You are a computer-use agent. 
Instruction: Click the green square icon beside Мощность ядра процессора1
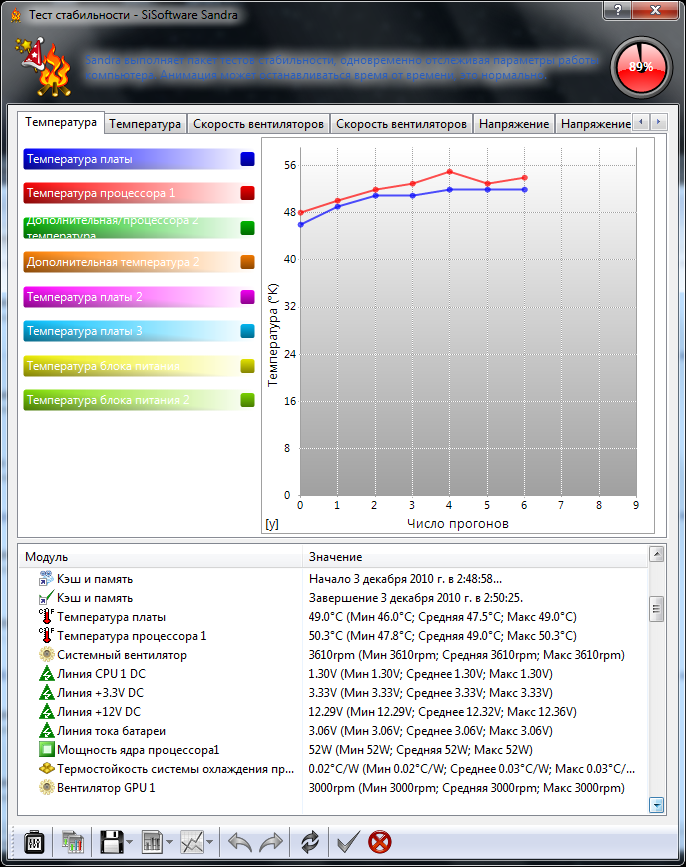coord(46,750)
